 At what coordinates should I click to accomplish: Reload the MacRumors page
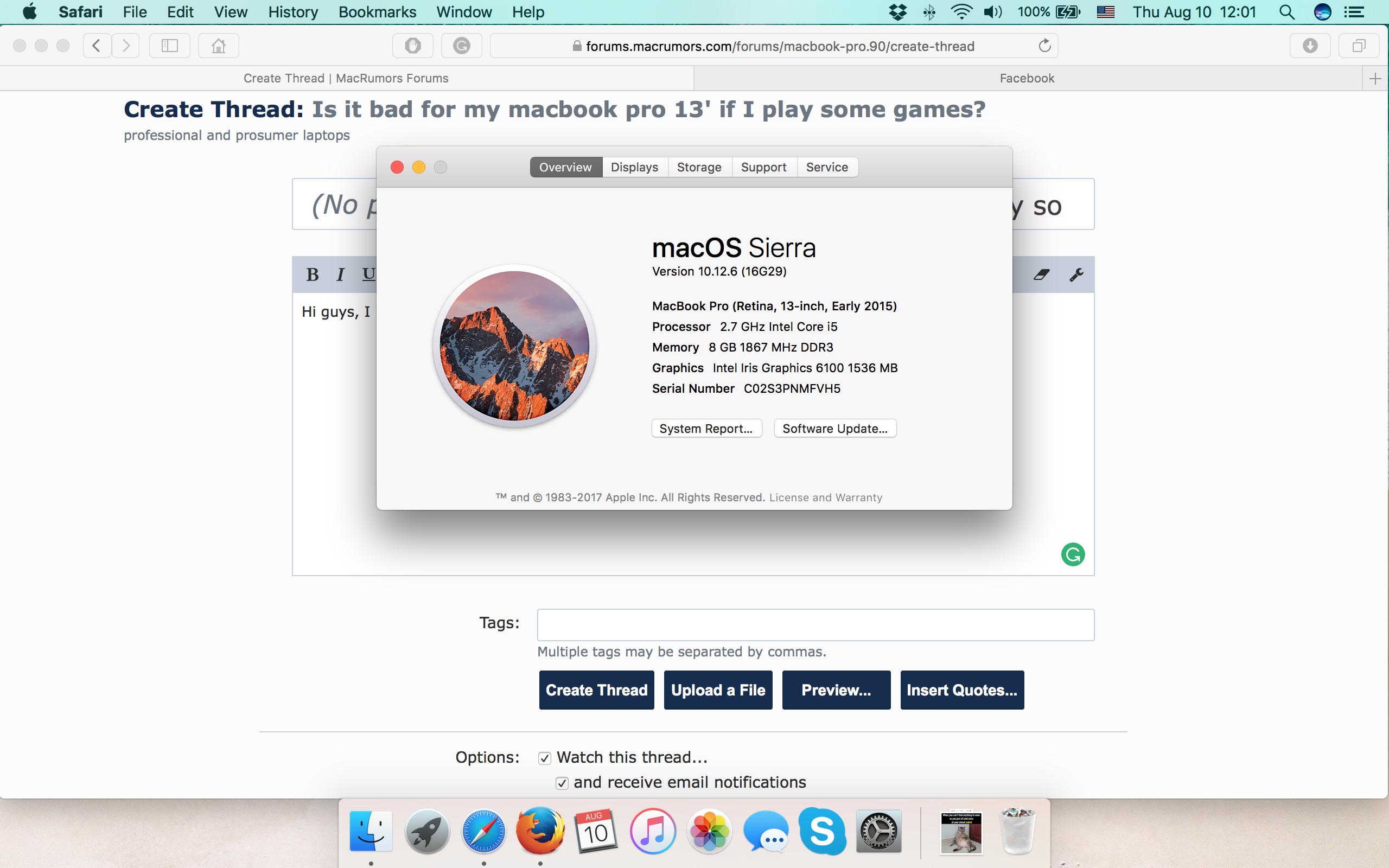[x=1044, y=46]
